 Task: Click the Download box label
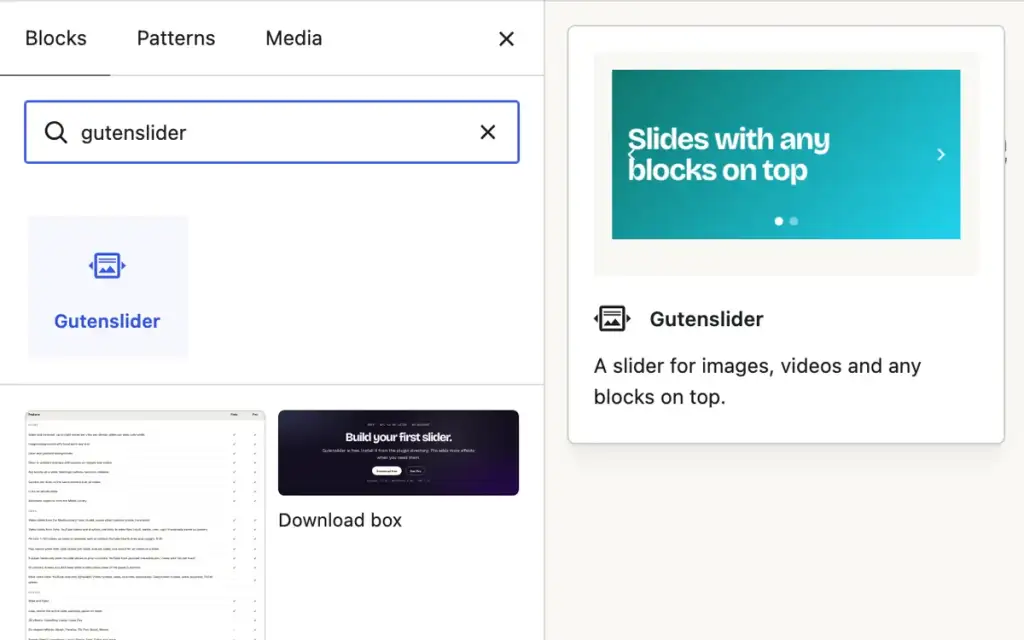(x=340, y=520)
